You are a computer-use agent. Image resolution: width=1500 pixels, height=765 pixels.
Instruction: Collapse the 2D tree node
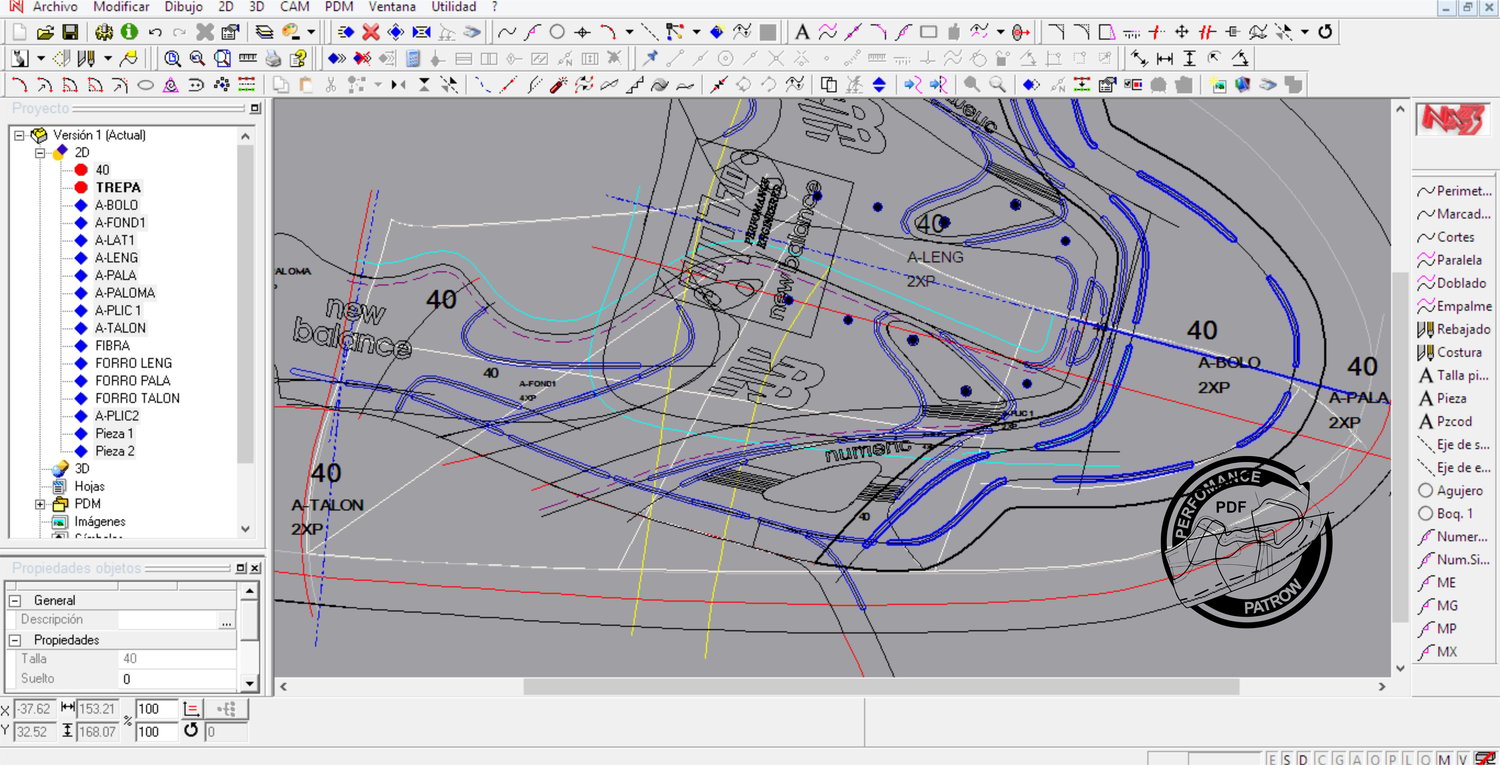[40, 152]
